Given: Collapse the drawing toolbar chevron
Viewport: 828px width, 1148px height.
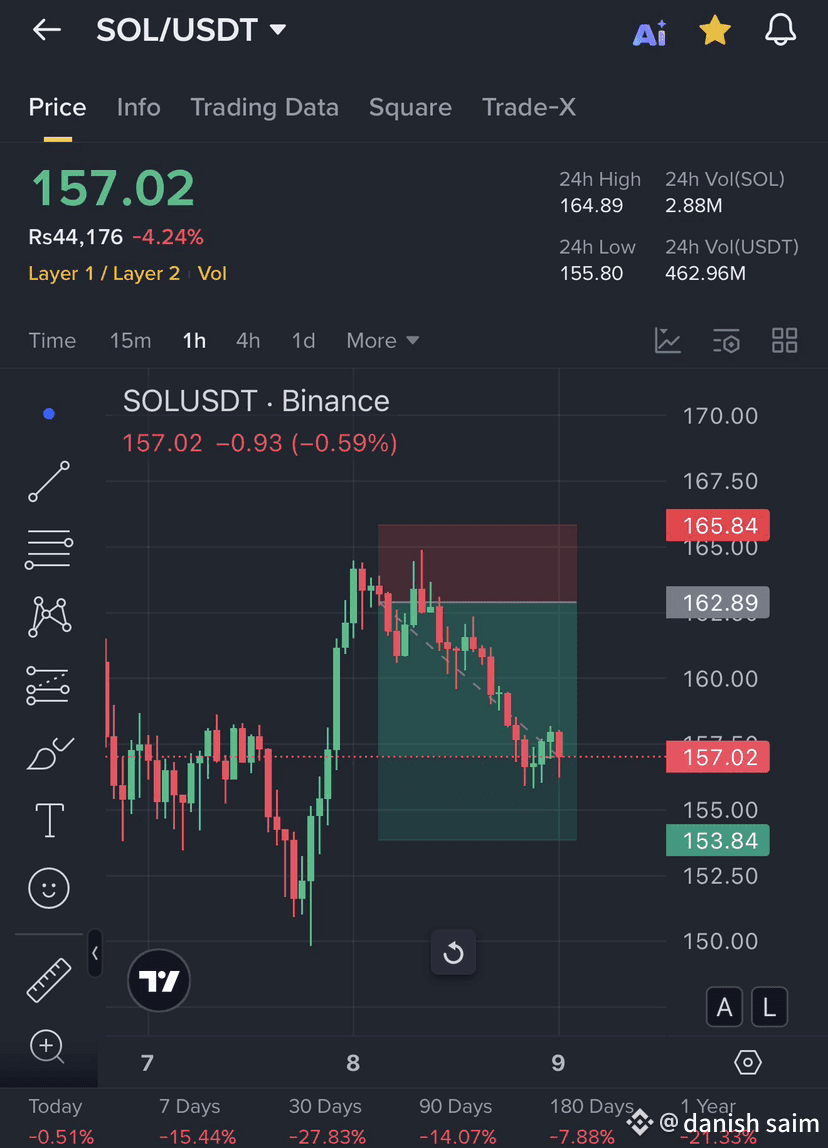Looking at the screenshot, I should tap(95, 953).
